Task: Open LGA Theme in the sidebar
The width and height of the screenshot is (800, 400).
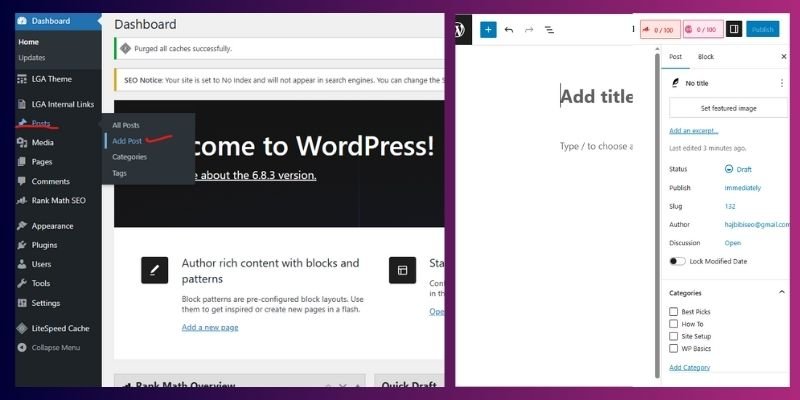Action: tap(51, 79)
